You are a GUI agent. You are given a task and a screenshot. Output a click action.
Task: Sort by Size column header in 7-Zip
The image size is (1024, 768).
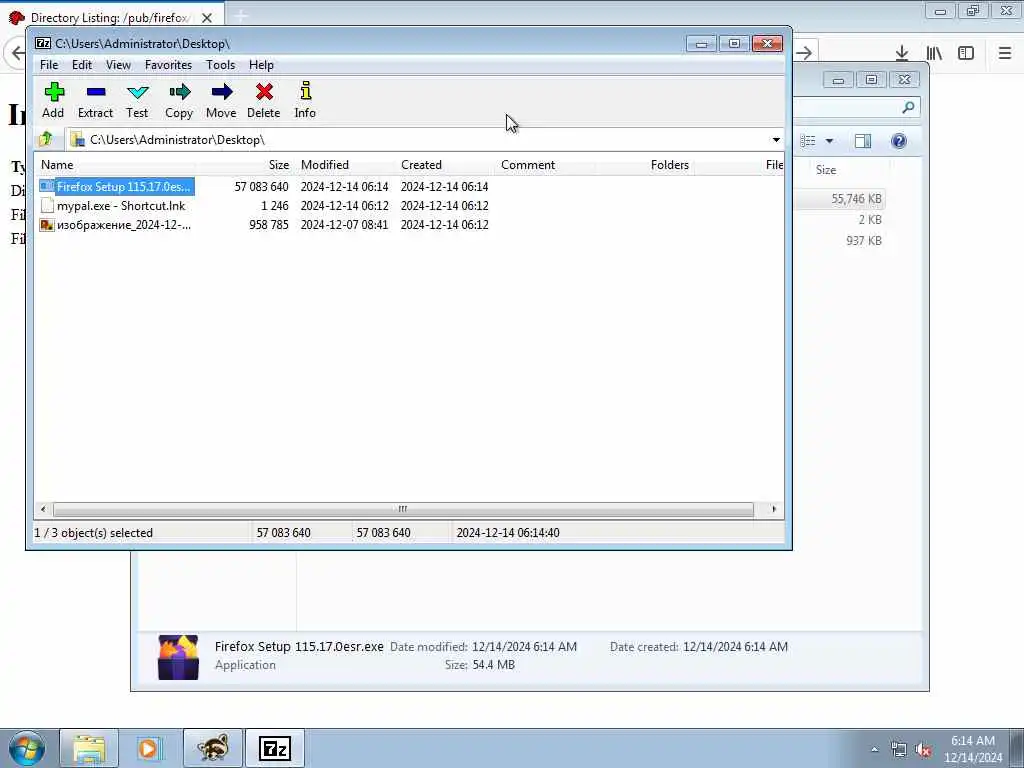pos(245,165)
